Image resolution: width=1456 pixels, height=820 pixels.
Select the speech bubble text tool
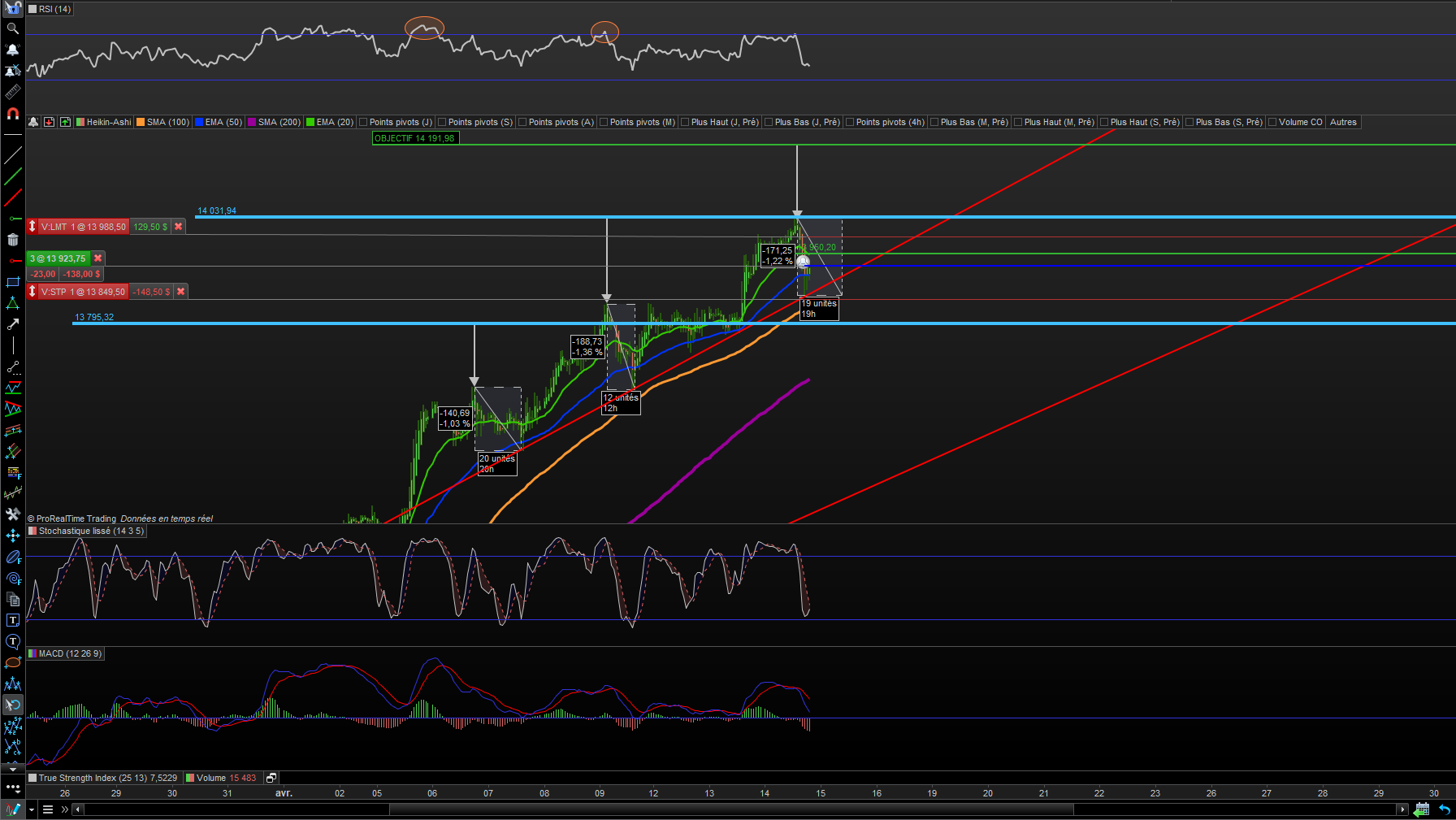[x=12, y=641]
